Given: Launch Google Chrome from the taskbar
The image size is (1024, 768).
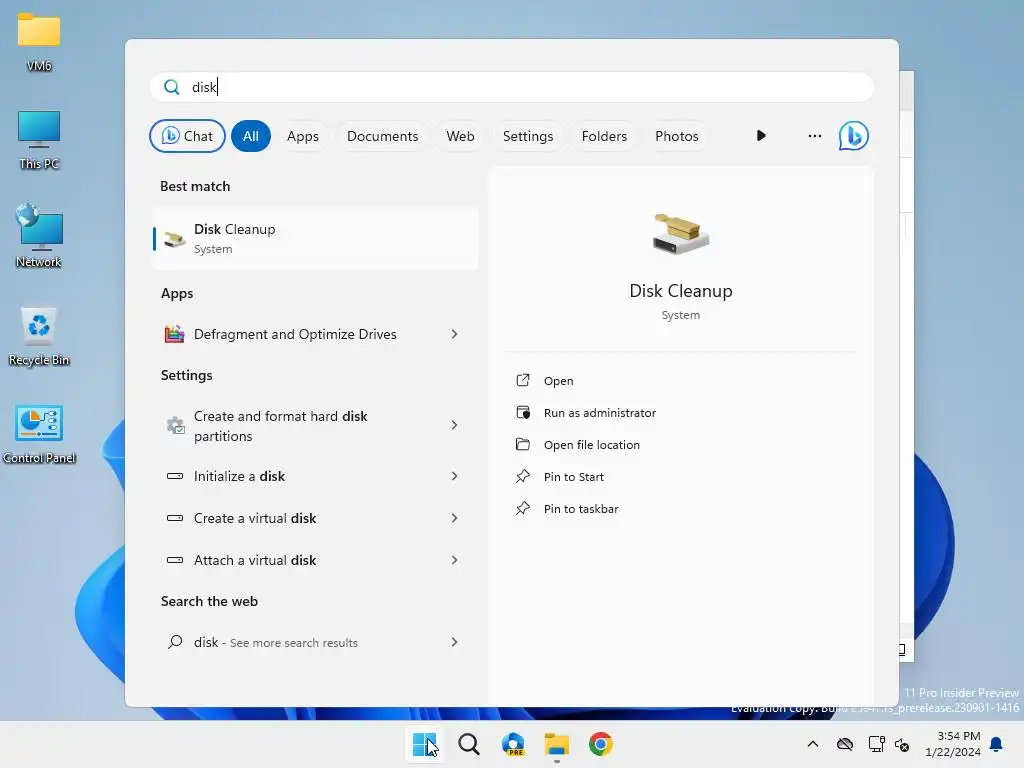Looking at the screenshot, I should tap(601, 744).
